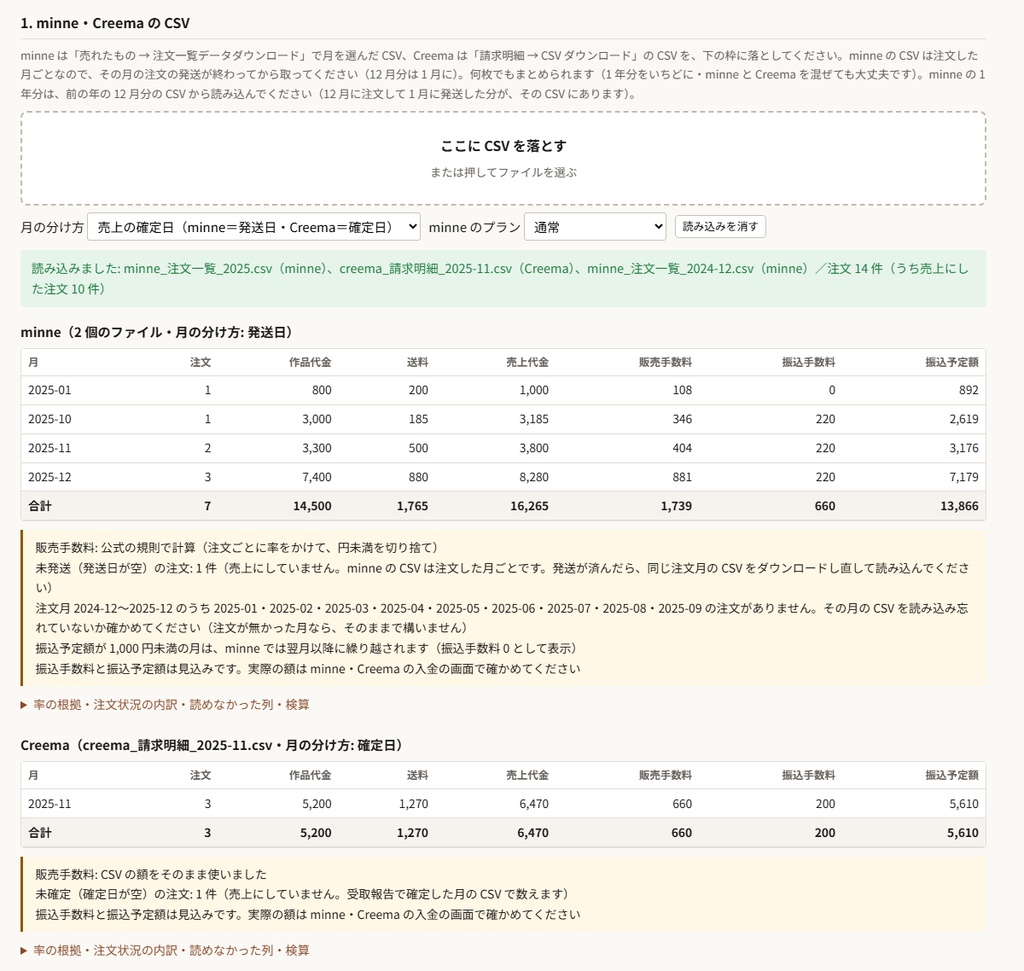Viewport: 1024px width, 971px height.
Task: Click Creema 2025-11 row 送料 1,270
Action: pyautogui.click(x=414, y=804)
